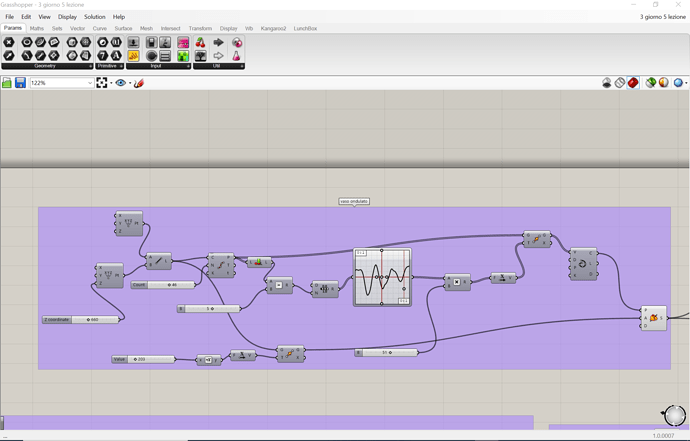Click the Divide Curve component on canvas
Image resolution: width=690 pixels, height=441 pixels.
tap(221, 265)
